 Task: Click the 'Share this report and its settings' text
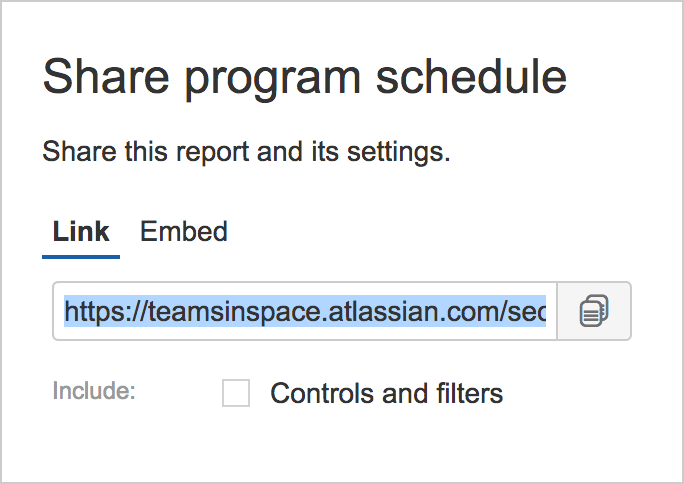point(246,152)
